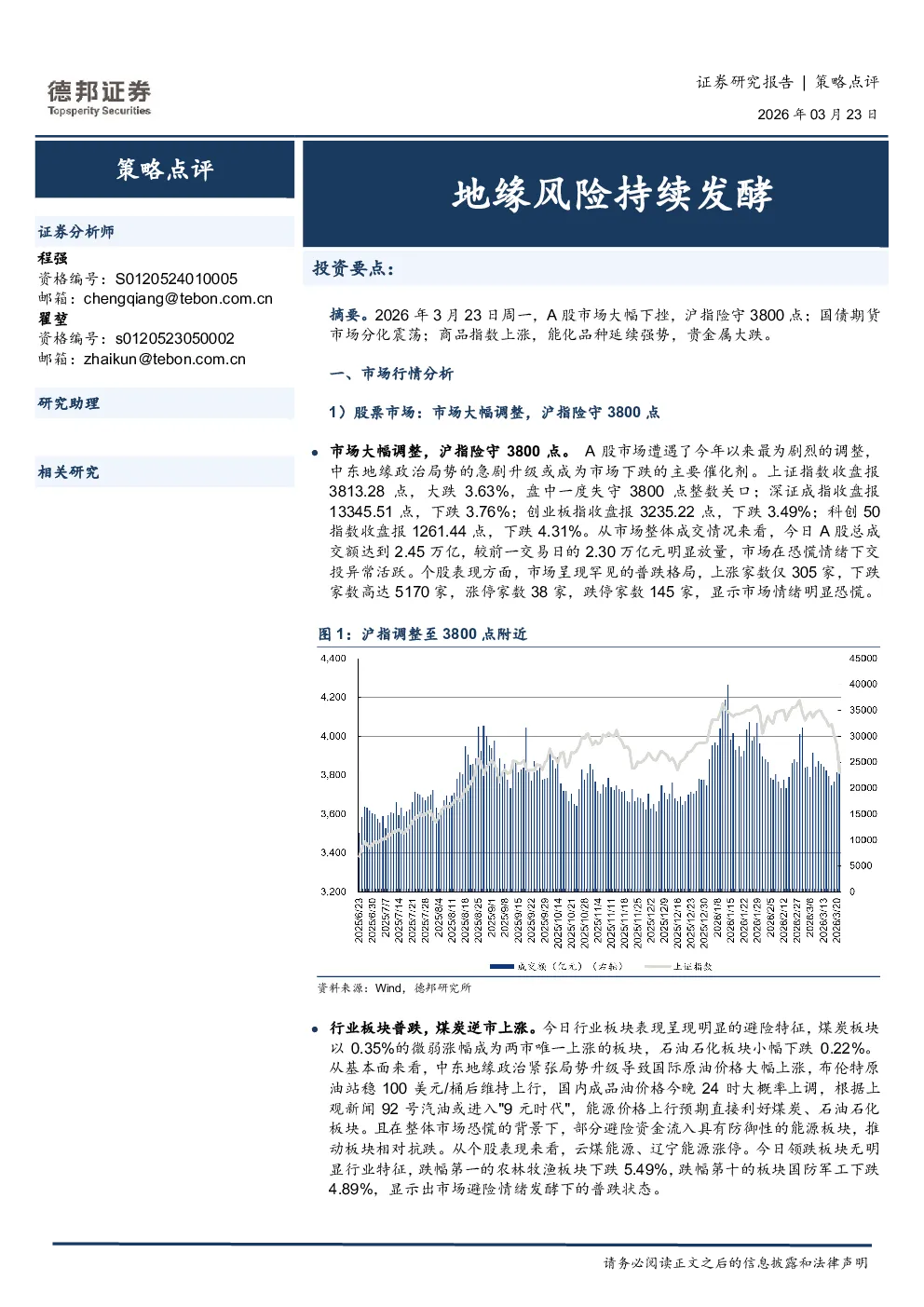Click the email zhaikun@tebon.com.cn
924x1307 pixels.
pos(165,359)
